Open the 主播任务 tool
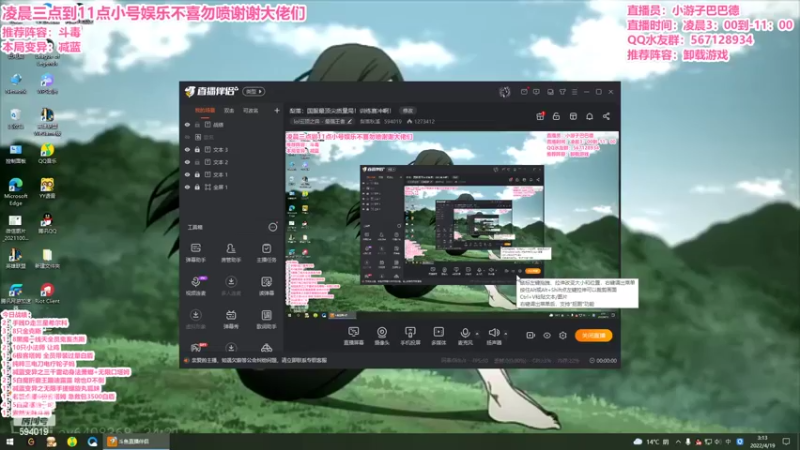This screenshot has width=800, height=450. click(266, 253)
